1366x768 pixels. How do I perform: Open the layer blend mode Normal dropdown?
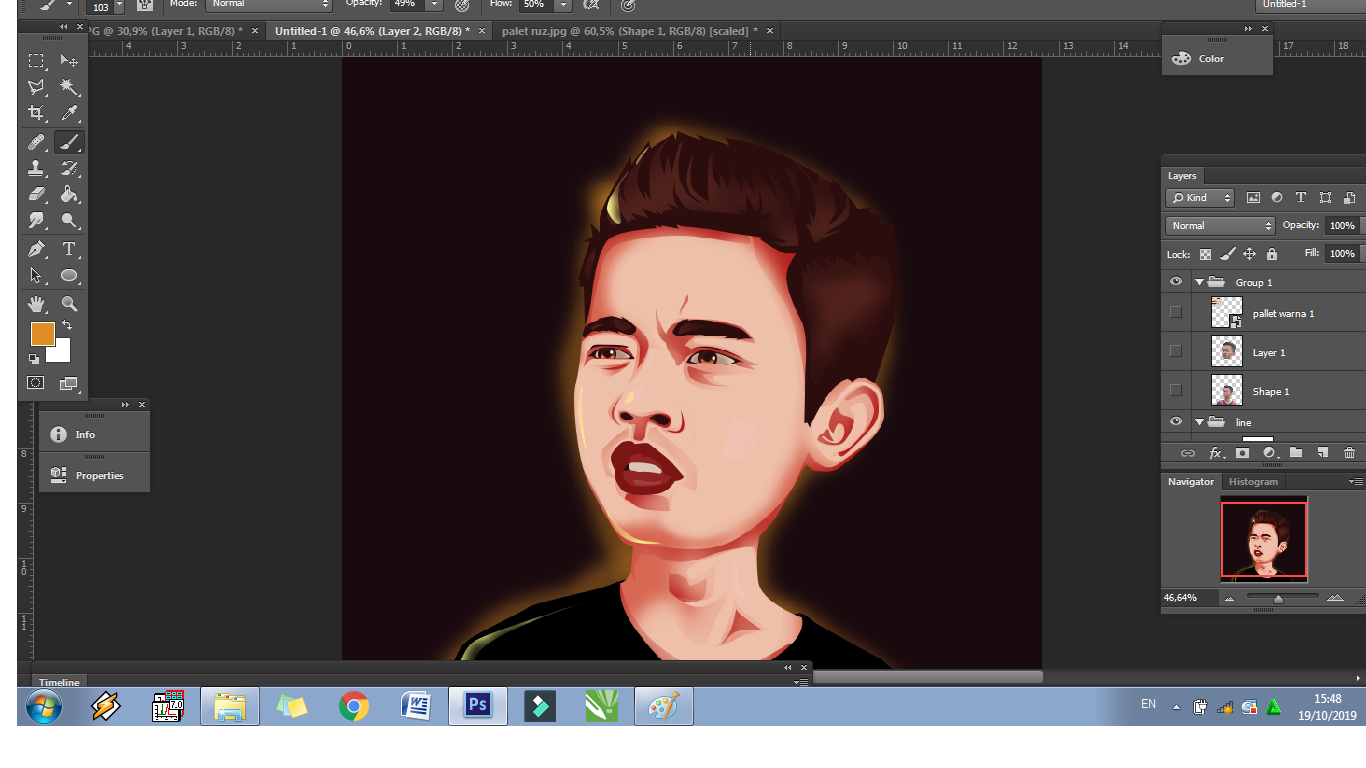click(x=1220, y=226)
